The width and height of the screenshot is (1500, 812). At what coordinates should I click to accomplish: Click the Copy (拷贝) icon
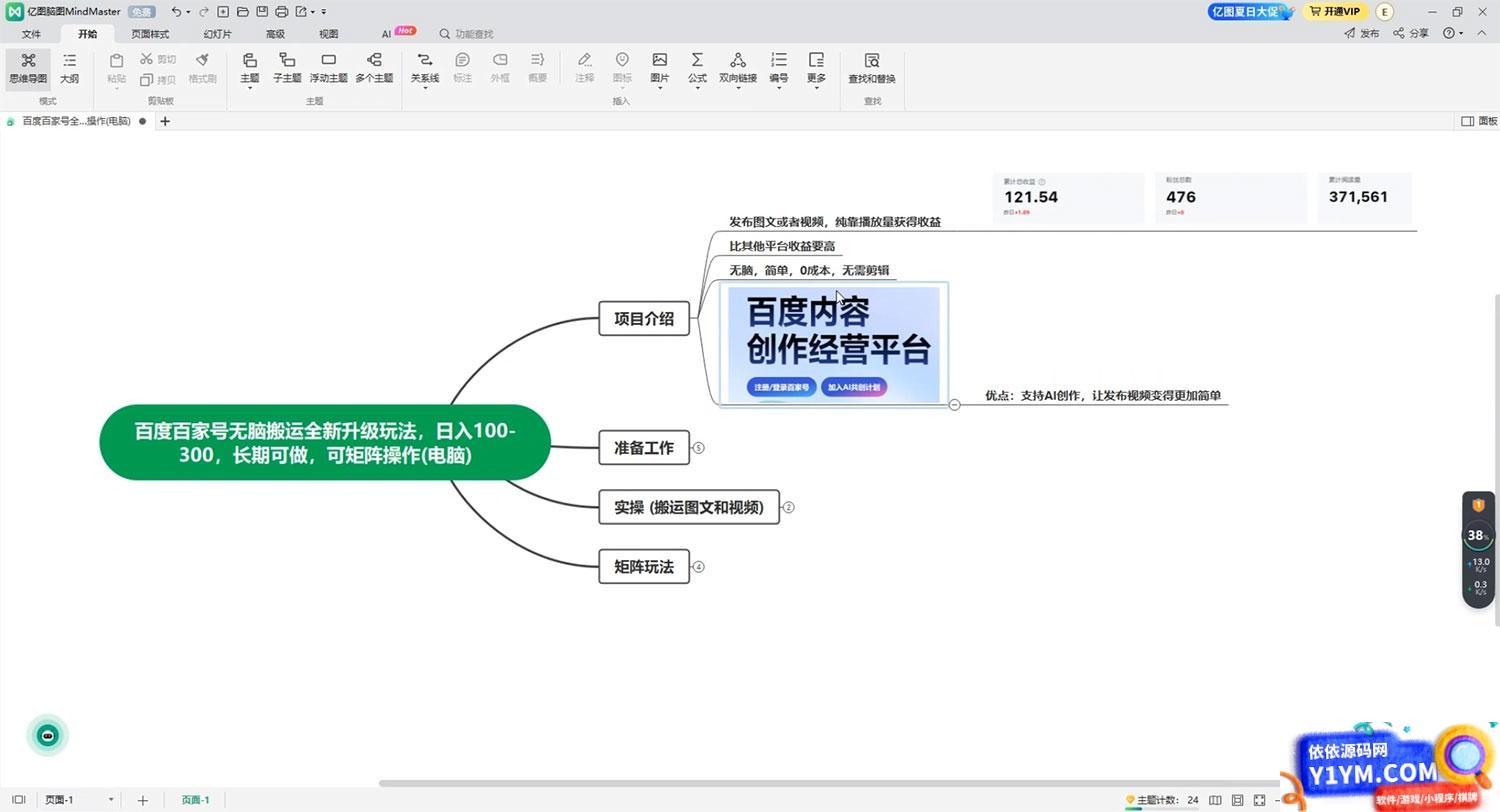[147, 80]
